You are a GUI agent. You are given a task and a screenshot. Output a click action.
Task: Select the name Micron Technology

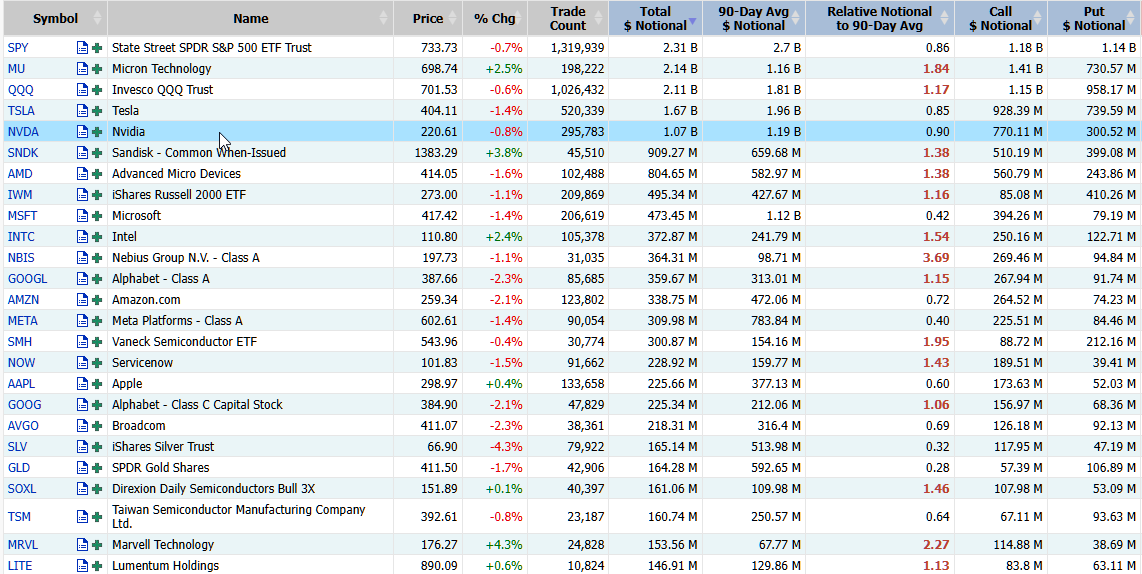click(162, 69)
